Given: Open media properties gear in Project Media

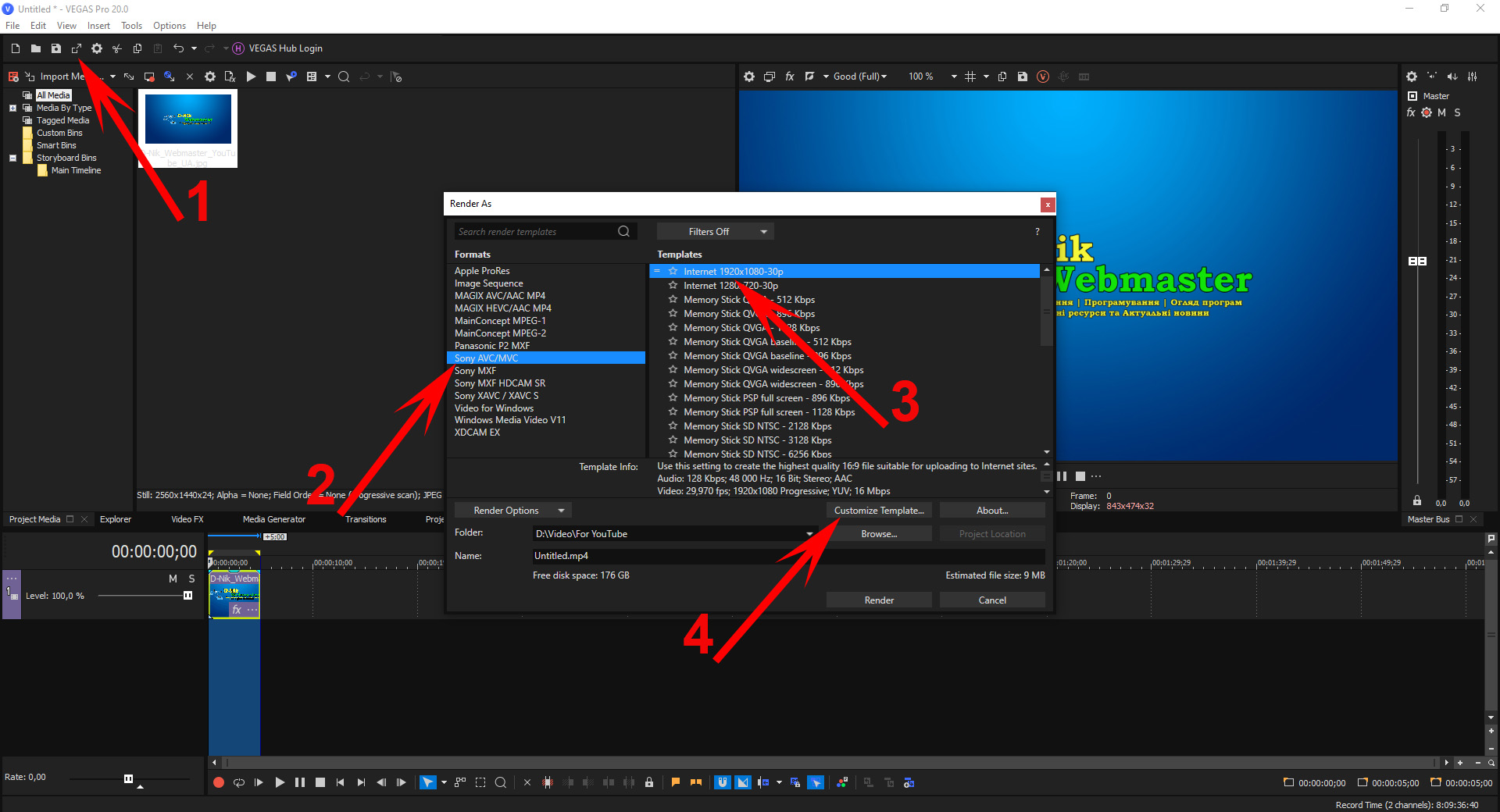Looking at the screenshot, I should pos(210,77).
